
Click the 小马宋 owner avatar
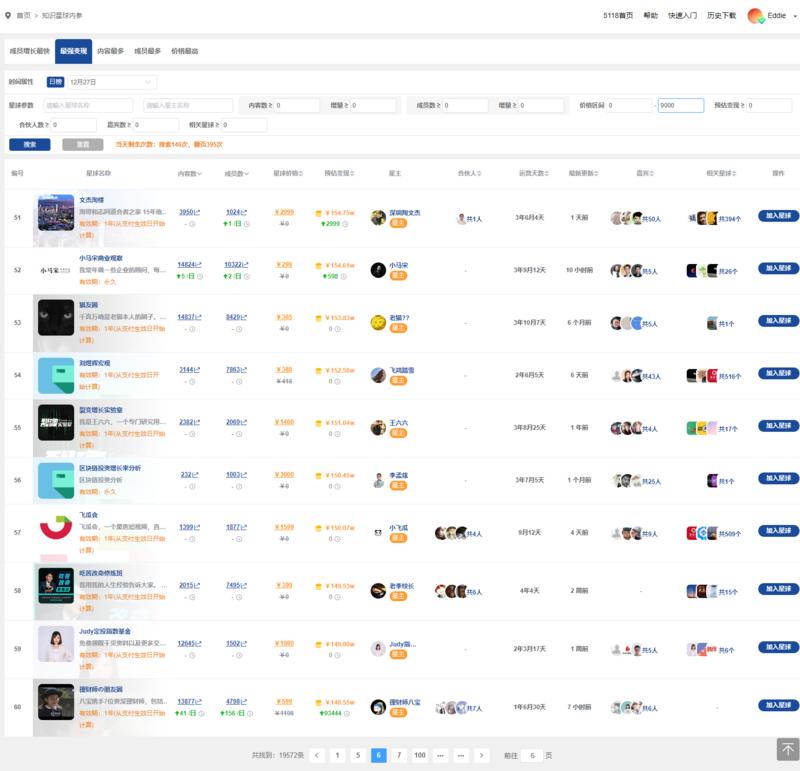click(x=378, y=269)
